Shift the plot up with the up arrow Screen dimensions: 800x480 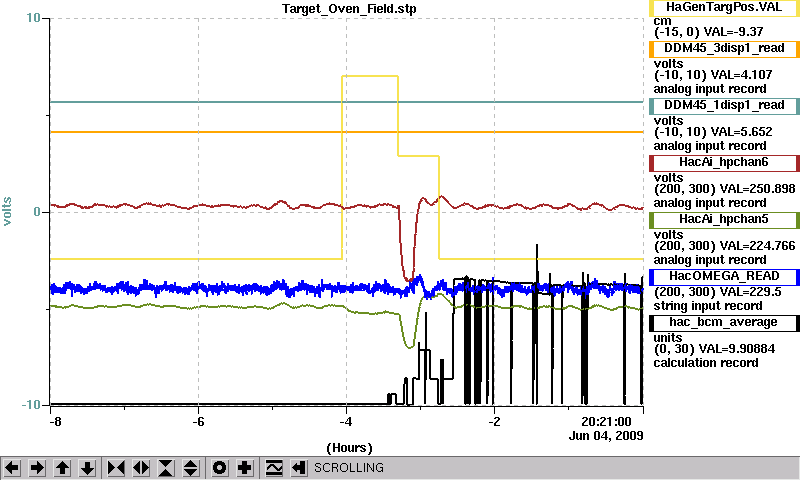point(62,468)
